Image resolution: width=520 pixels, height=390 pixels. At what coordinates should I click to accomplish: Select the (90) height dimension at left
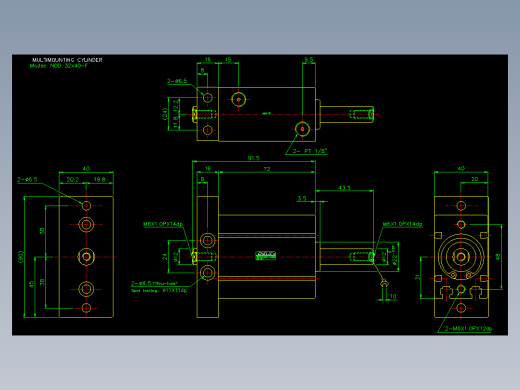coord(21,257)
